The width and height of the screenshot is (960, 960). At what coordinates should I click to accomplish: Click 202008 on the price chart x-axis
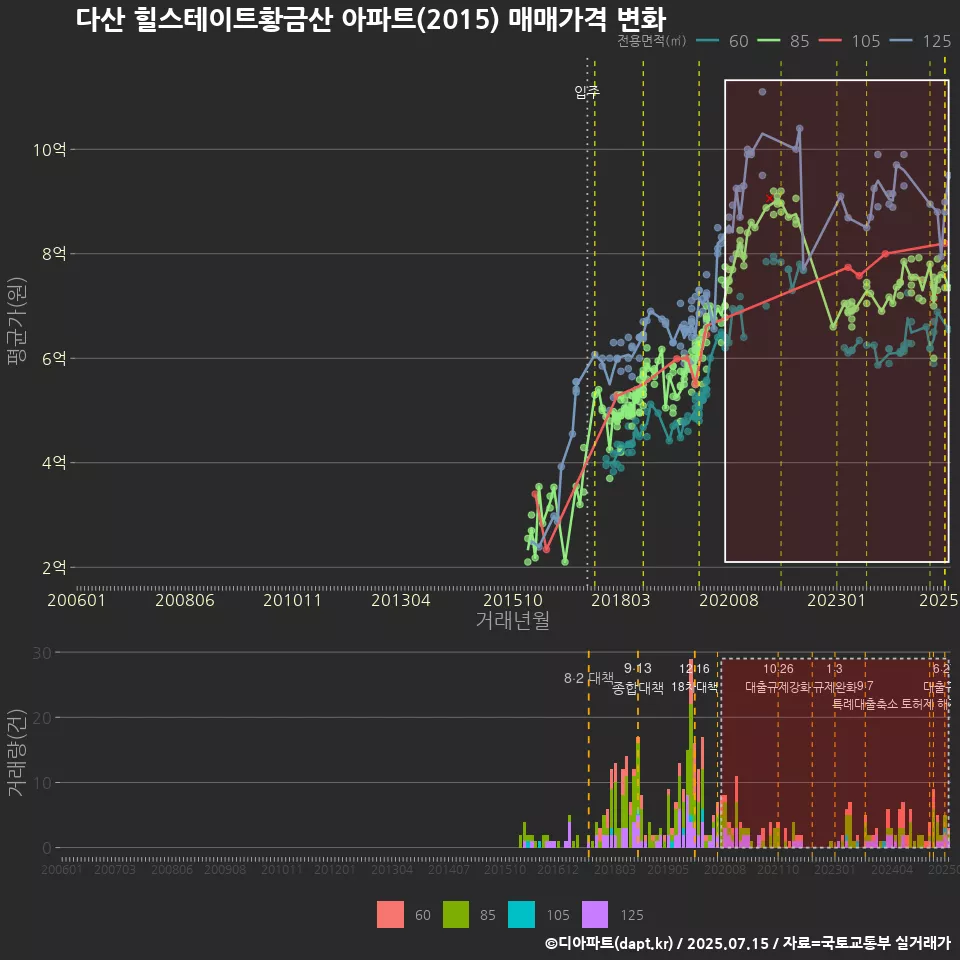click(729, 600)
